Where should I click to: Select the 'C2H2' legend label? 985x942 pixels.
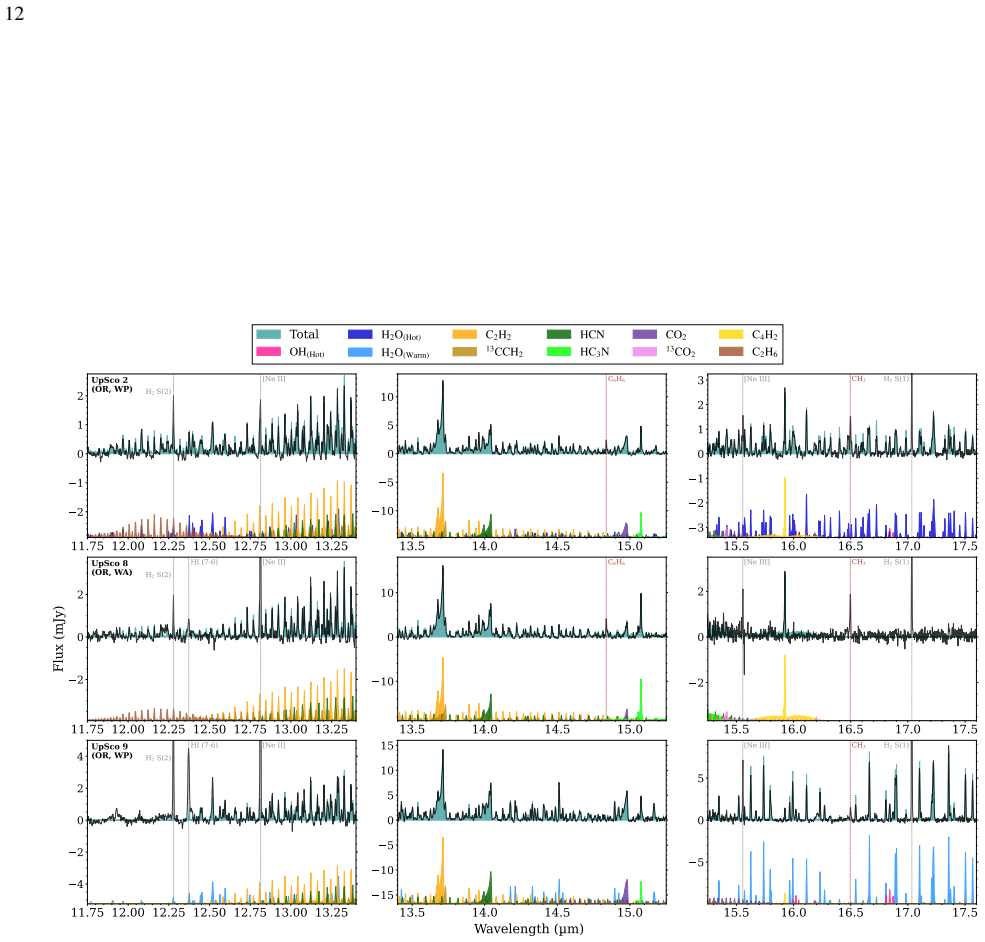[498, 335]
